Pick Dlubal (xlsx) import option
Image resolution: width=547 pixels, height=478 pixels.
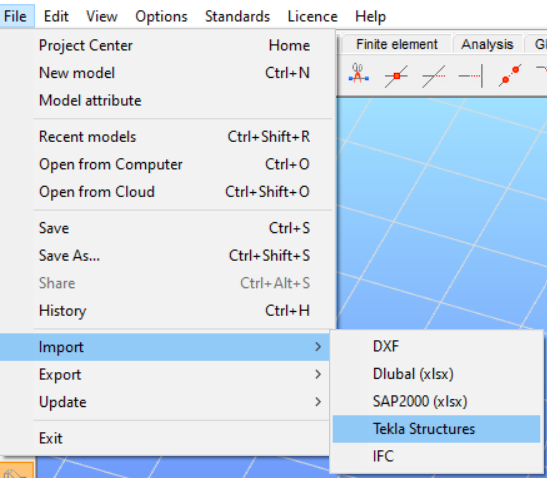pyautogui.click(x=436, y=374)
